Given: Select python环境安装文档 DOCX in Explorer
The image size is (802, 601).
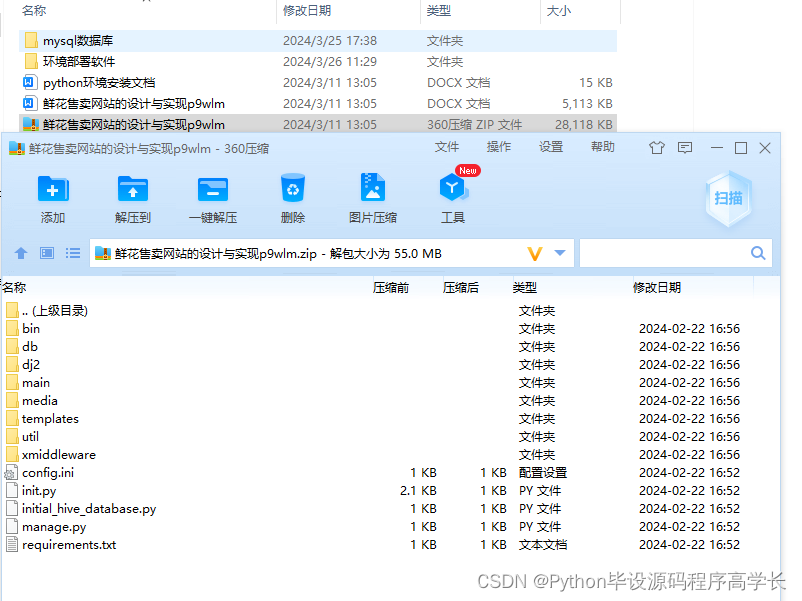Looking at the screenshot, I should pos(318,82).
